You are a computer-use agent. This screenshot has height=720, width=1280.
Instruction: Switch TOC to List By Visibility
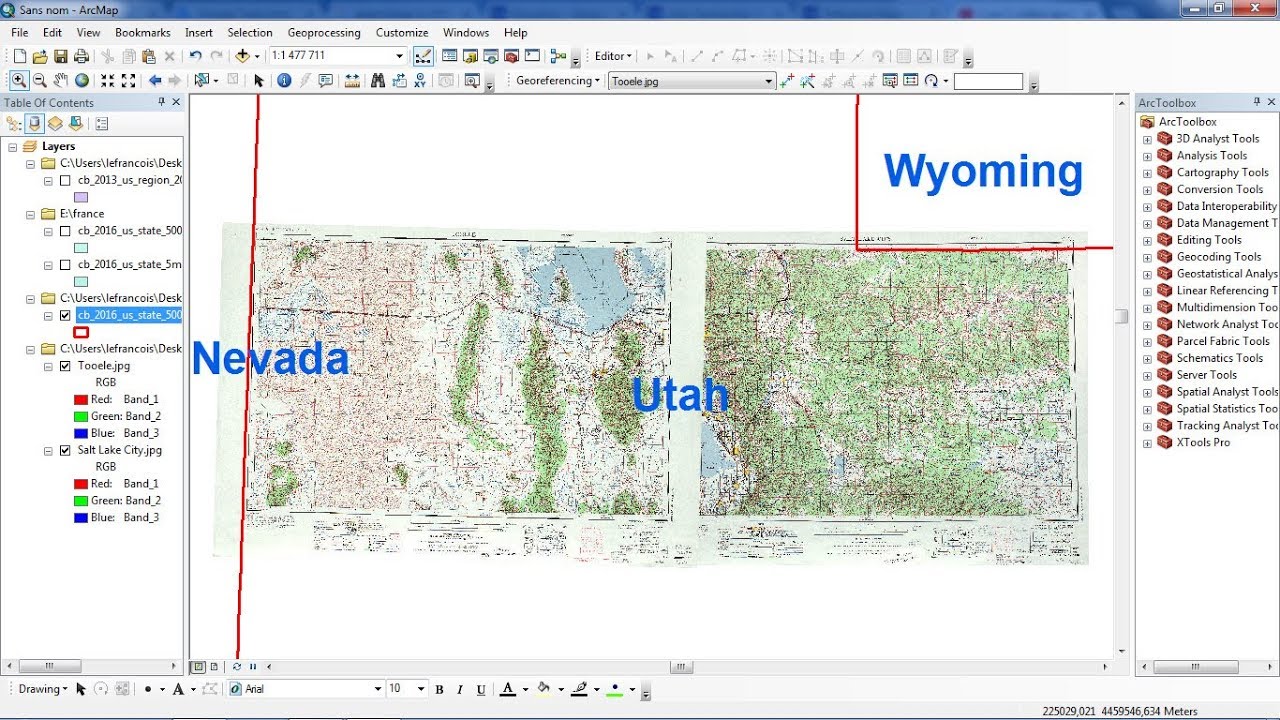point(55,124)
